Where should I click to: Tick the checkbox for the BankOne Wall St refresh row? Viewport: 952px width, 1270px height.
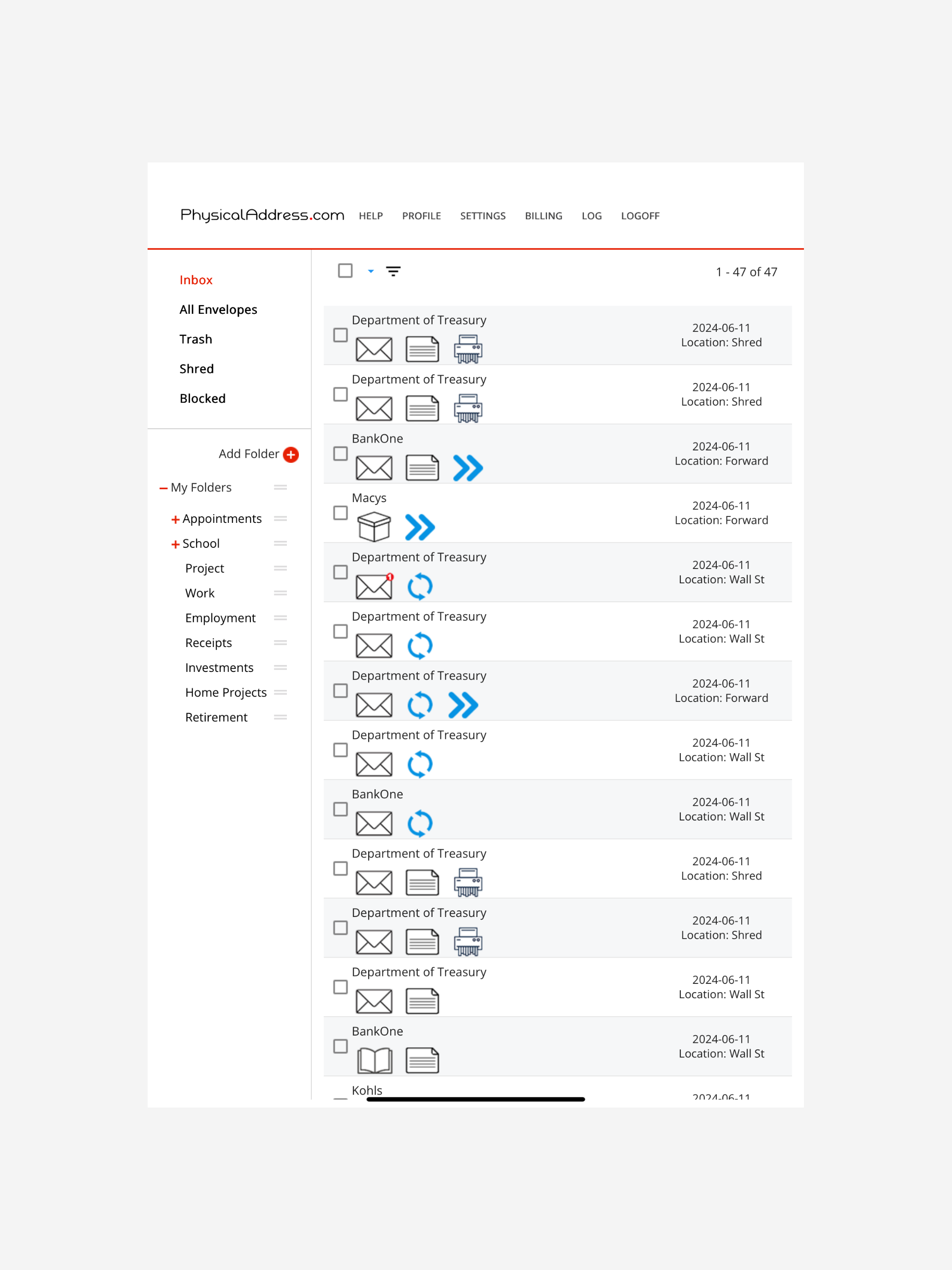point(341,809)
